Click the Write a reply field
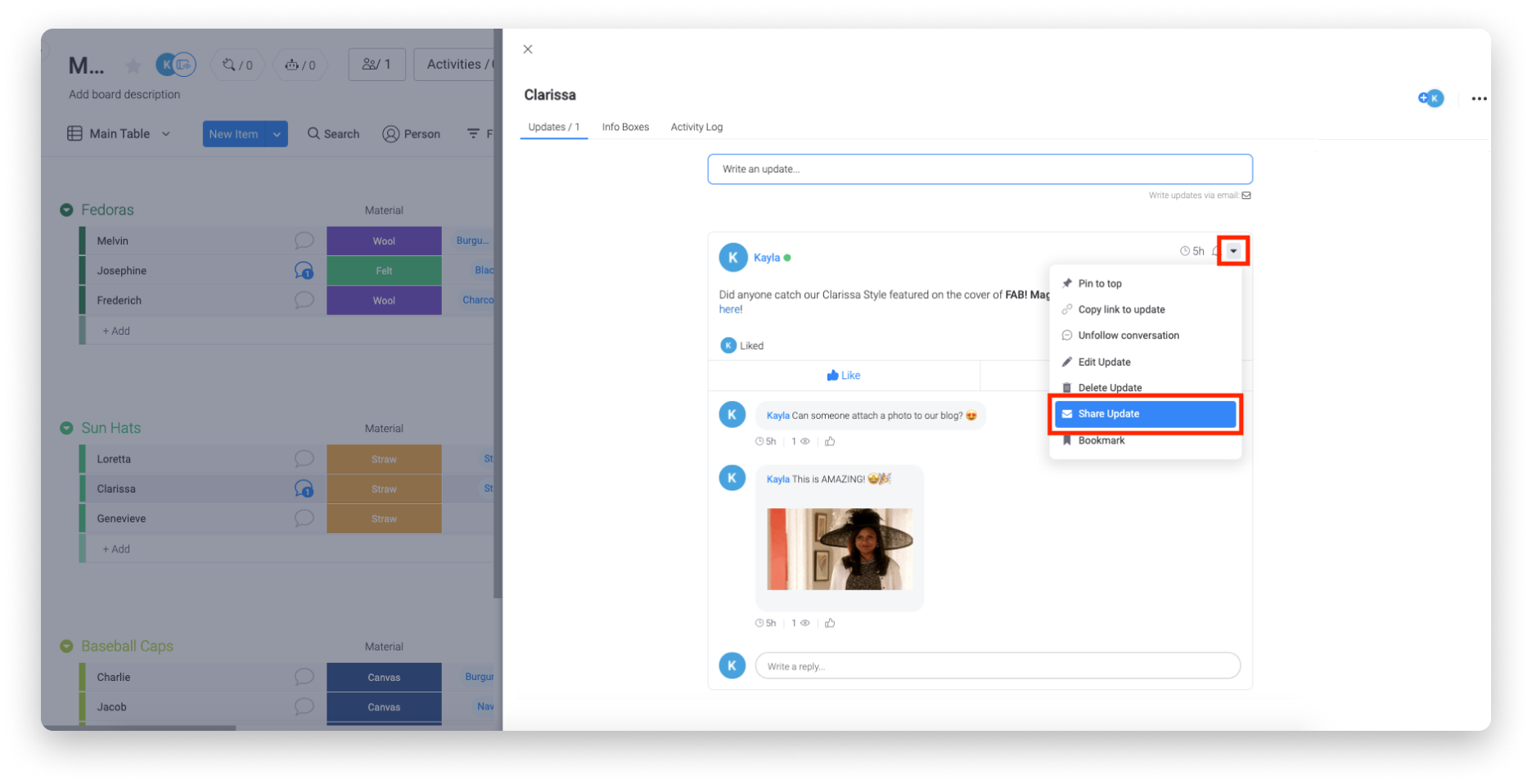This screenshot has height=784, width=1532. coord(998,666)
